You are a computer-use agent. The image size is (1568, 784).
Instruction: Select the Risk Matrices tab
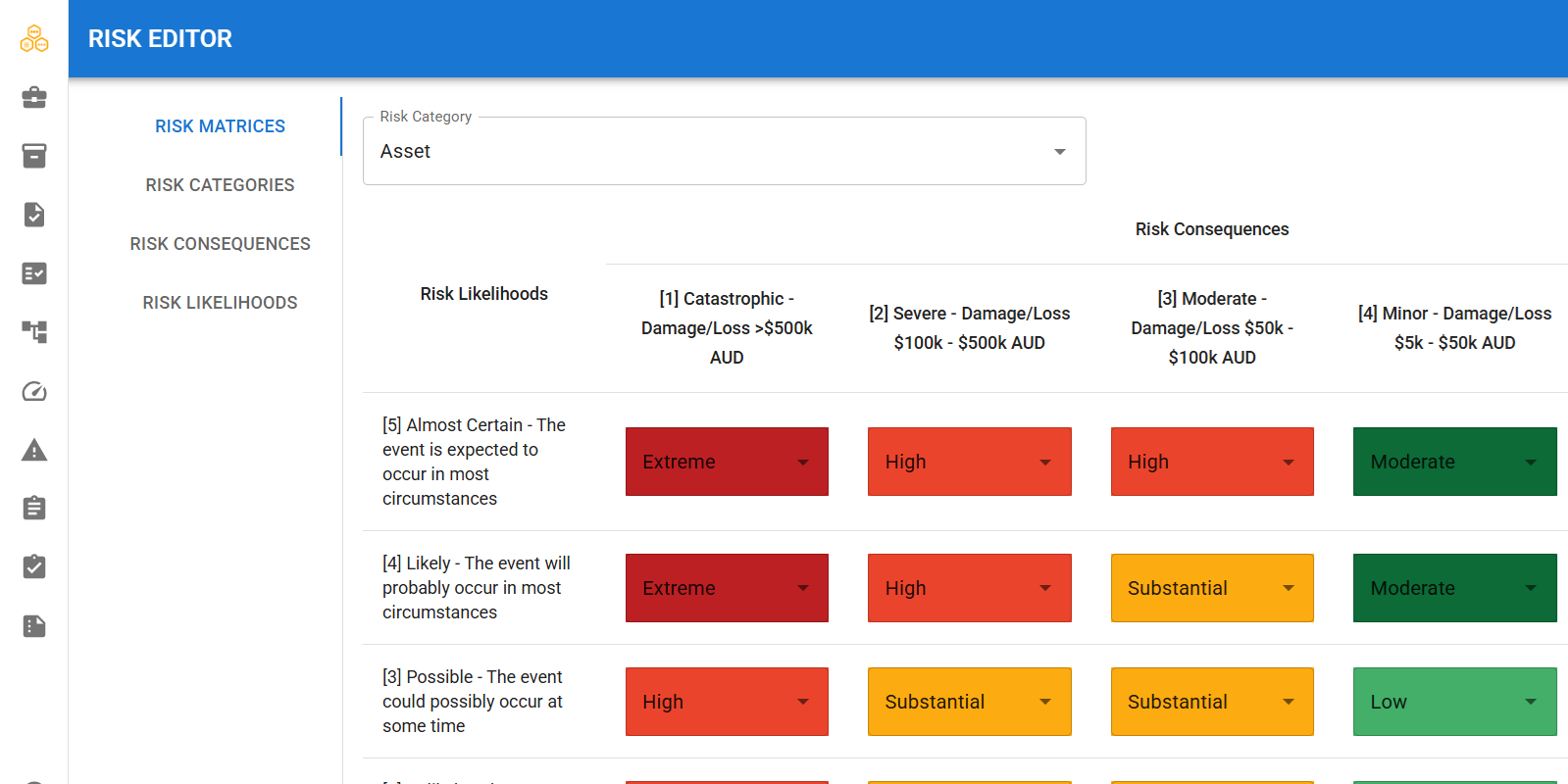pos(220,126)
